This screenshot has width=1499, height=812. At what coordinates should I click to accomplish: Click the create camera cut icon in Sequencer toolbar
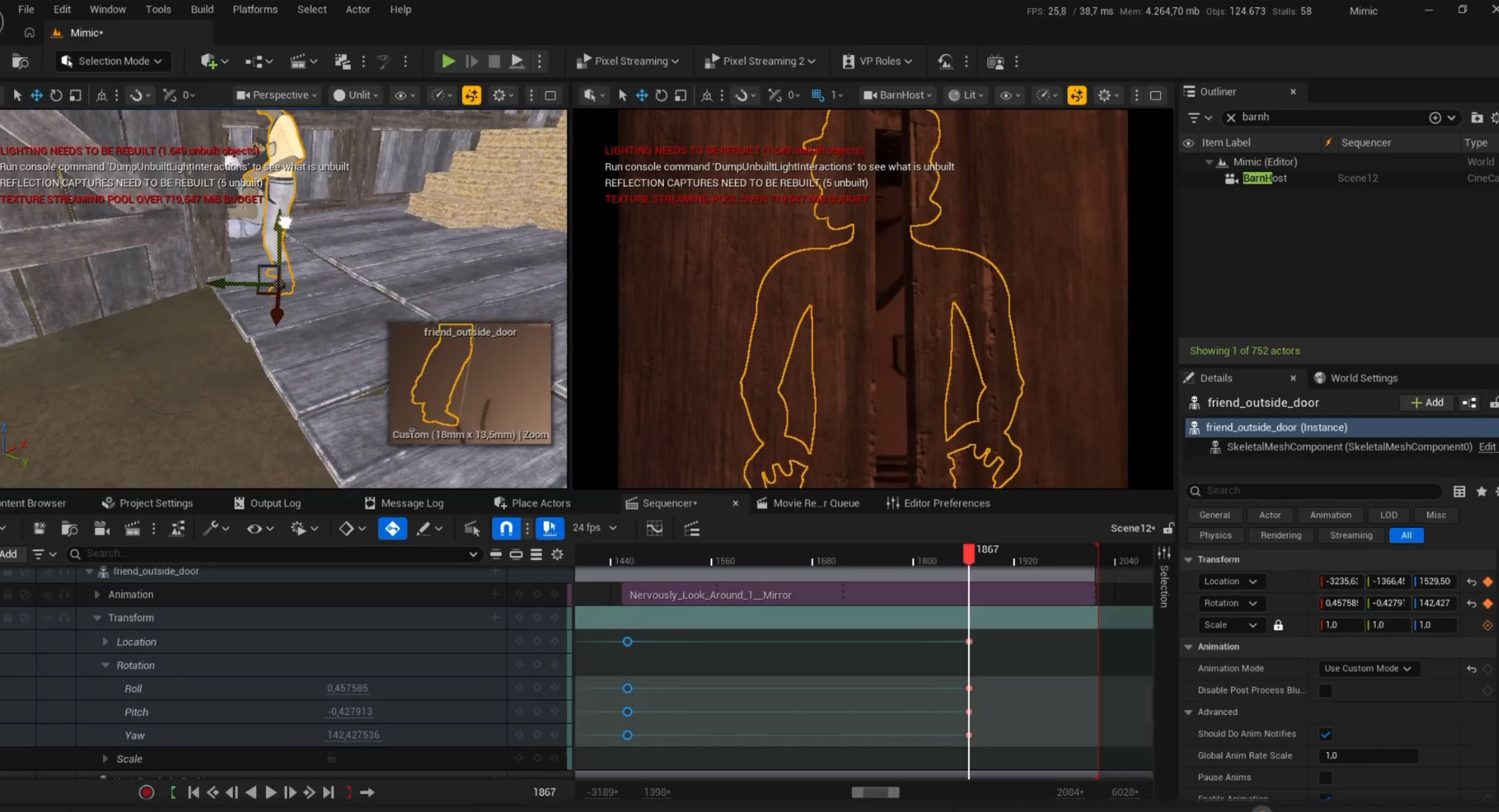pyautogui.click(x=101, y=529)
